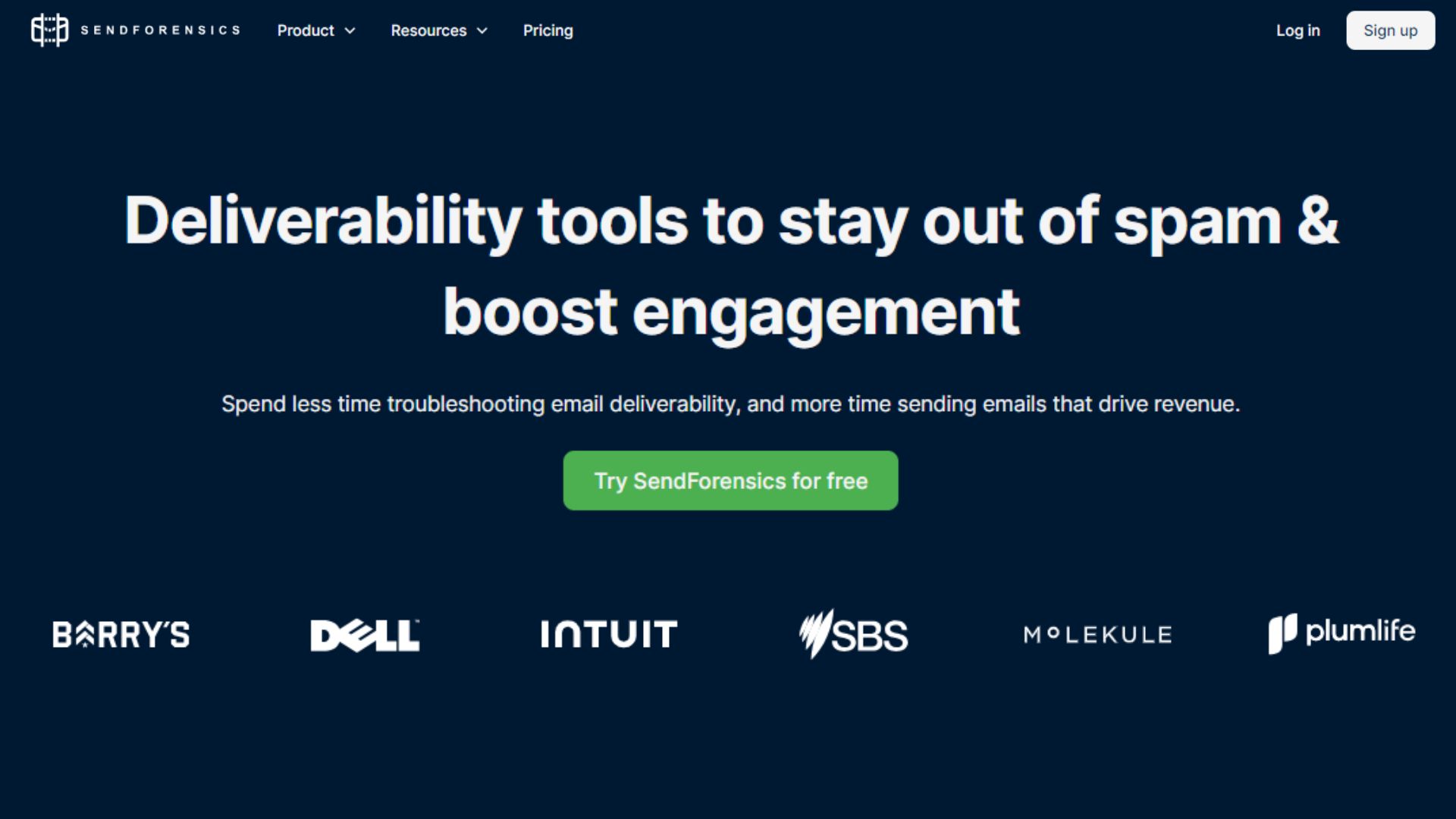Click the Barry's company logo
This screenshot has height=819, width=1456.
pos(120,633)
